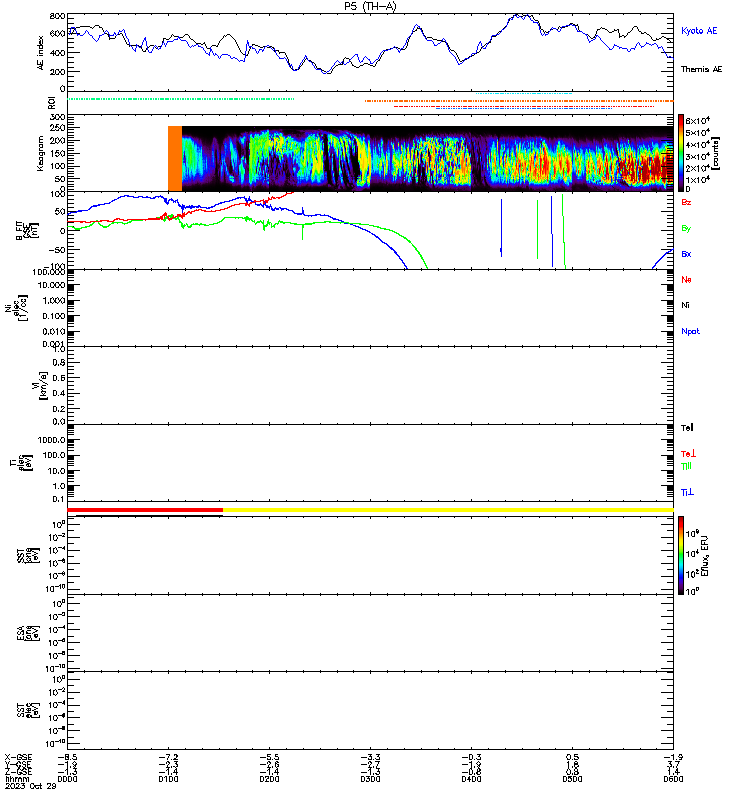The width and height of the screenshot is (750, 800).
Task: Click the Keogram axis label
Action: [40, 154]
